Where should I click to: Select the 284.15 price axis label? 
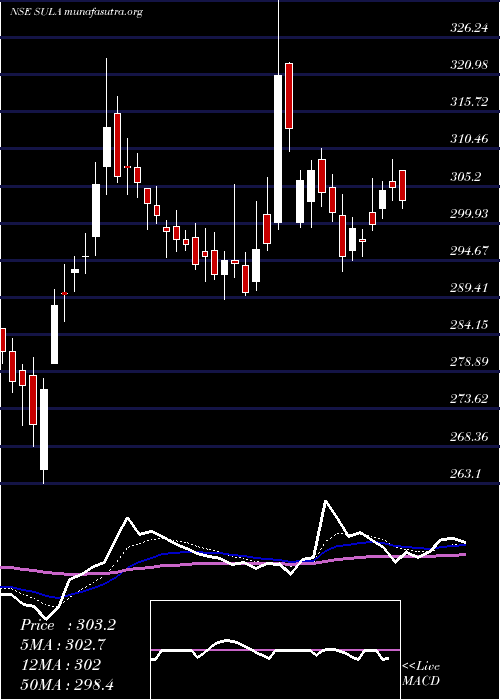click(x=469, y=325)
